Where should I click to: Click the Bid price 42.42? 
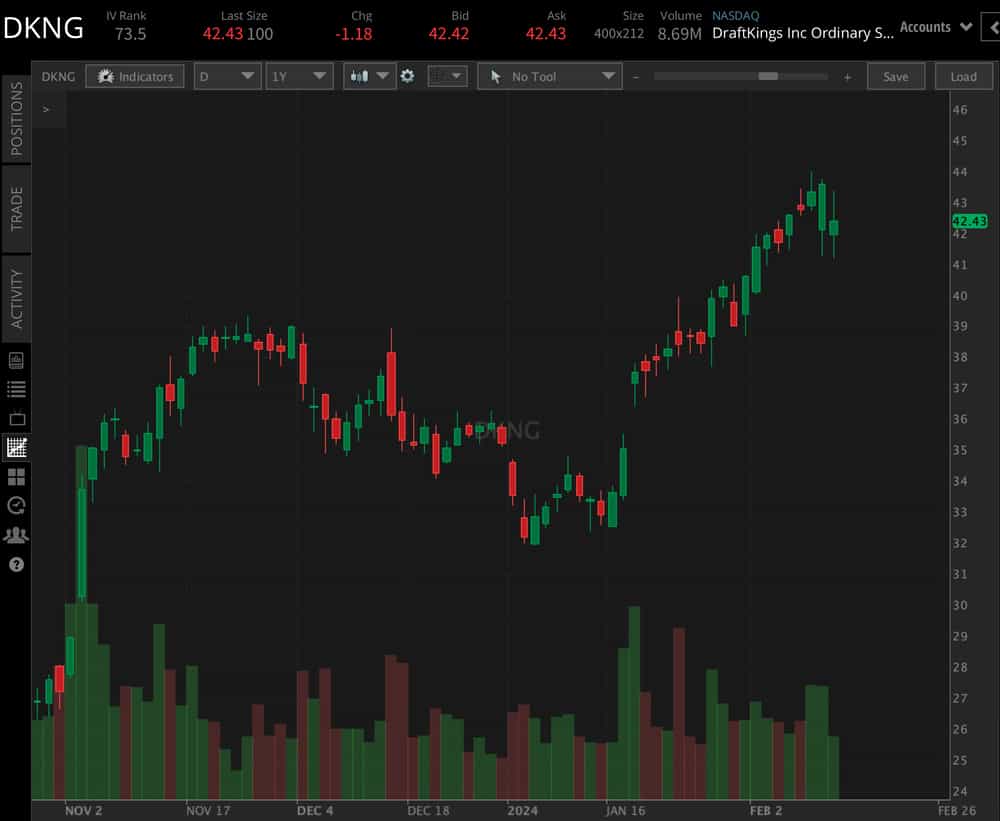448,34
